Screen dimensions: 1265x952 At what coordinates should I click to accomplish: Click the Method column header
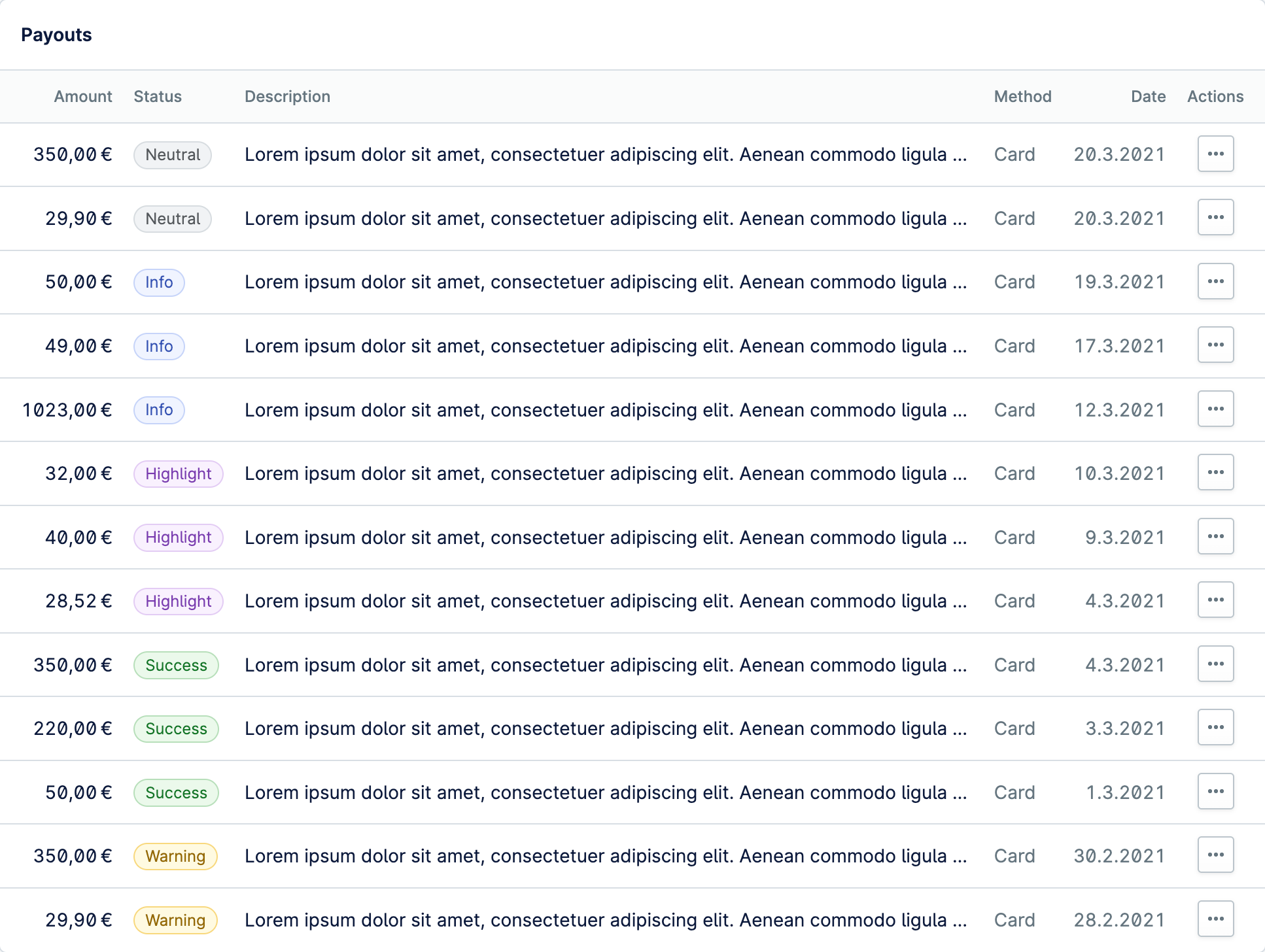coord(1022,97)
